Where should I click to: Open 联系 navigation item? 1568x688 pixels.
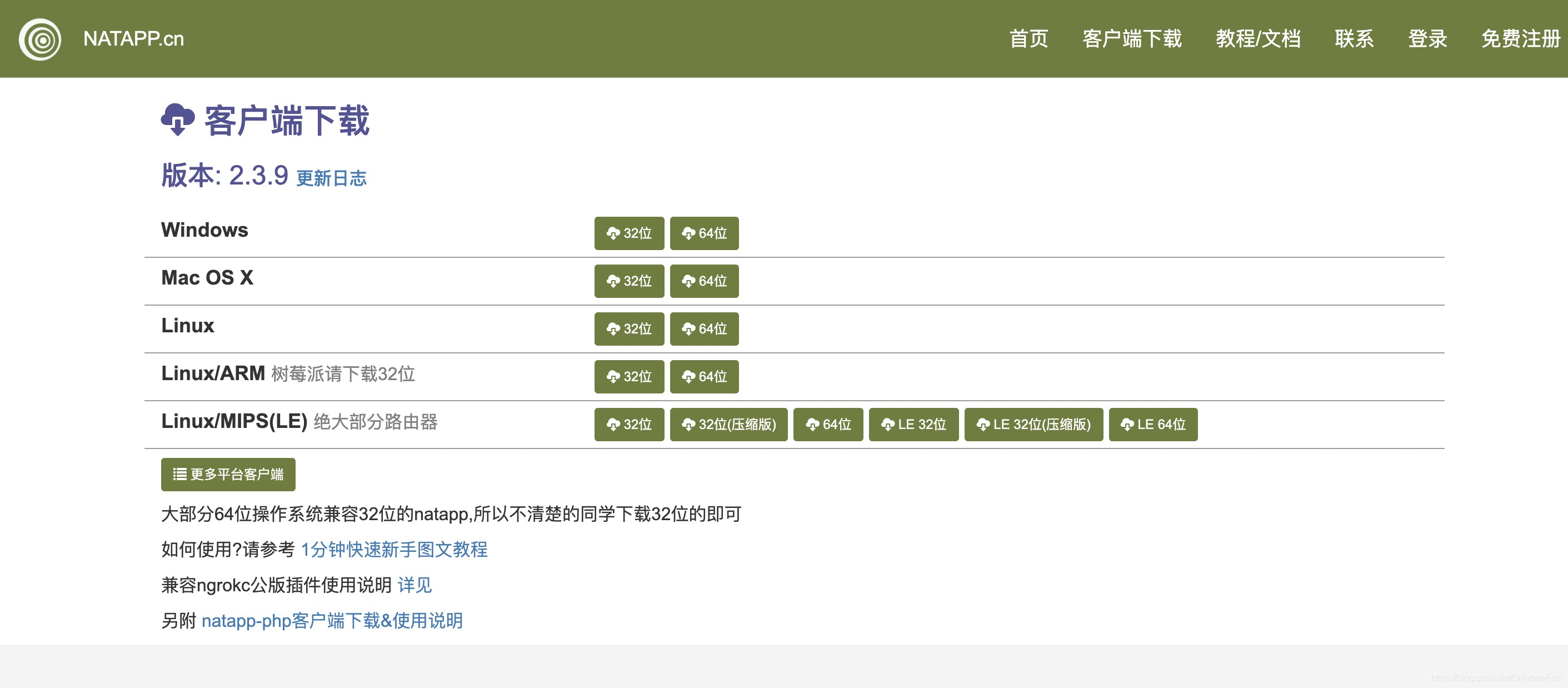1354,39
